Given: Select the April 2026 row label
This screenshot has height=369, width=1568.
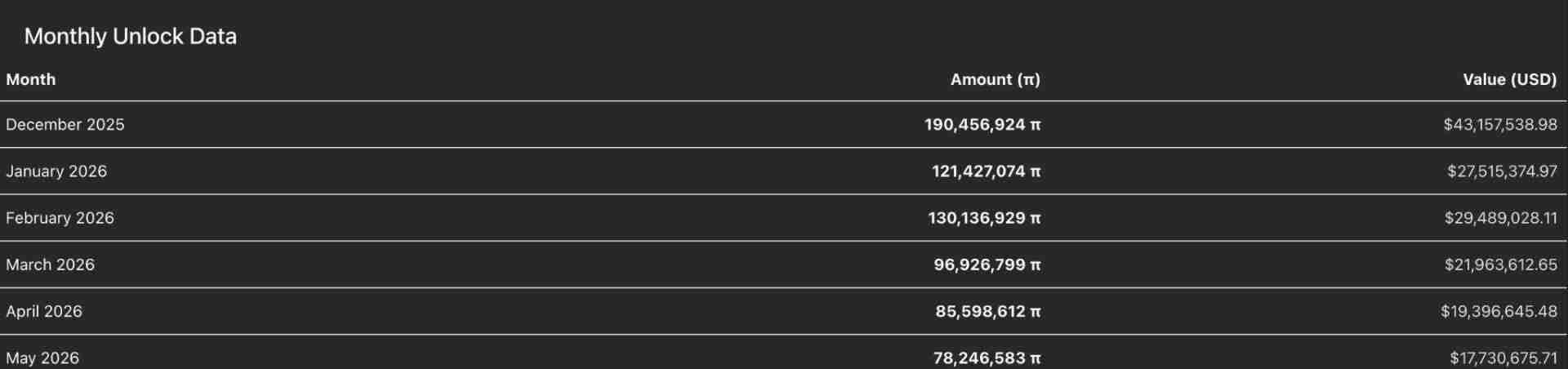Looking at the screenshot, I should pyautogui.click(x=44, y=311).
